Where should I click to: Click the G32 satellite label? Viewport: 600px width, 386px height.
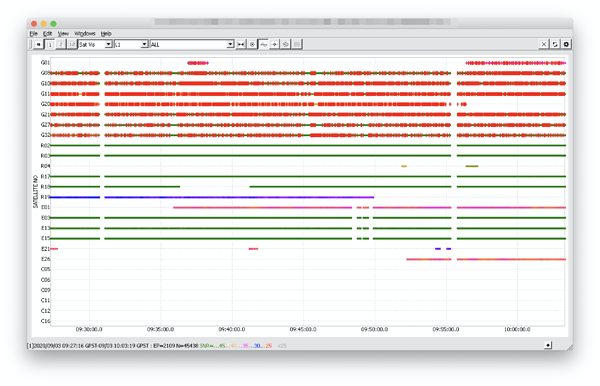click(45, 135)
